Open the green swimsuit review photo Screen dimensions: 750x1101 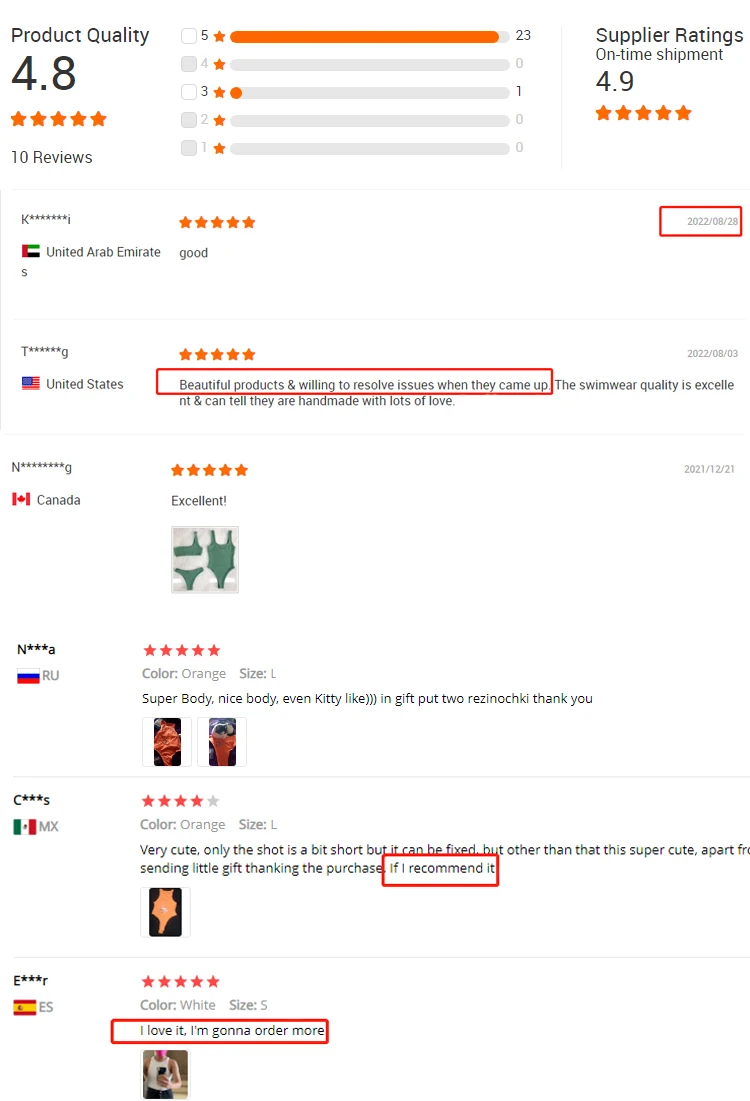pos(205,560)
